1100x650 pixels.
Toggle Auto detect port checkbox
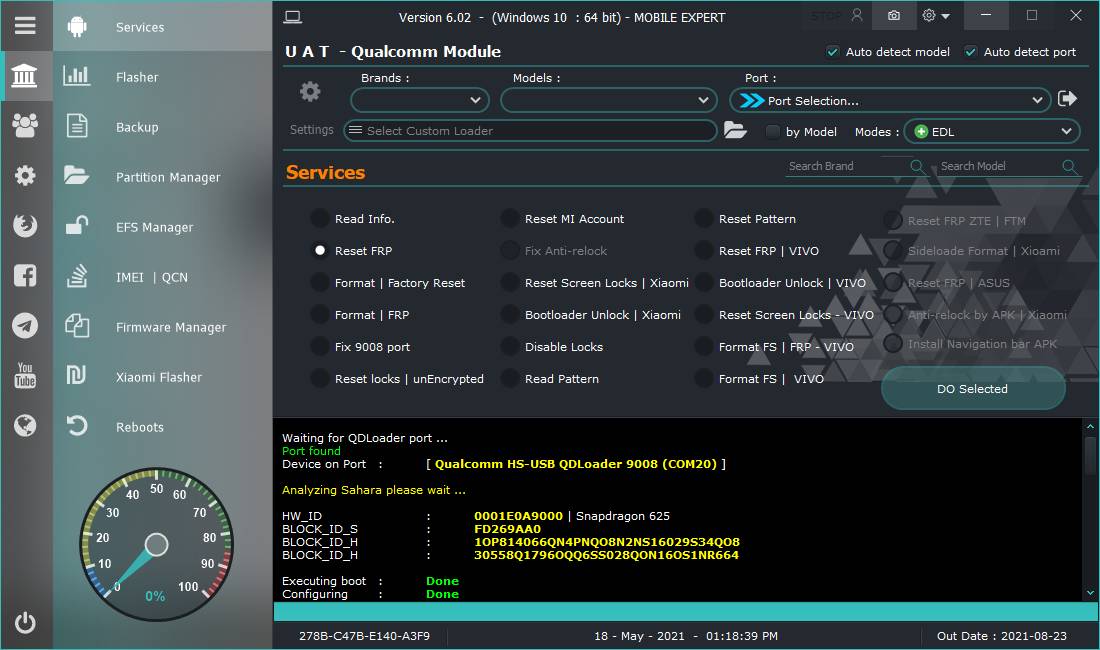971,52
